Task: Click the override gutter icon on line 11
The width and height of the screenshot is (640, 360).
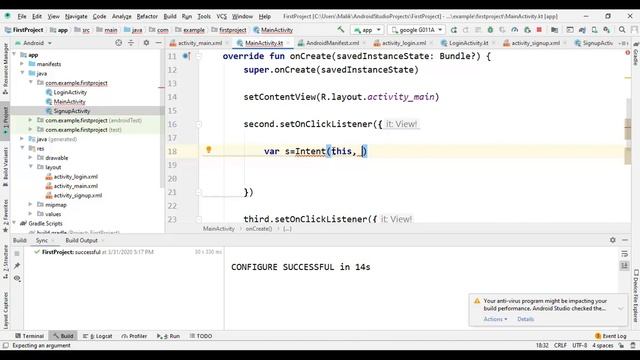Action: point(186,56)
